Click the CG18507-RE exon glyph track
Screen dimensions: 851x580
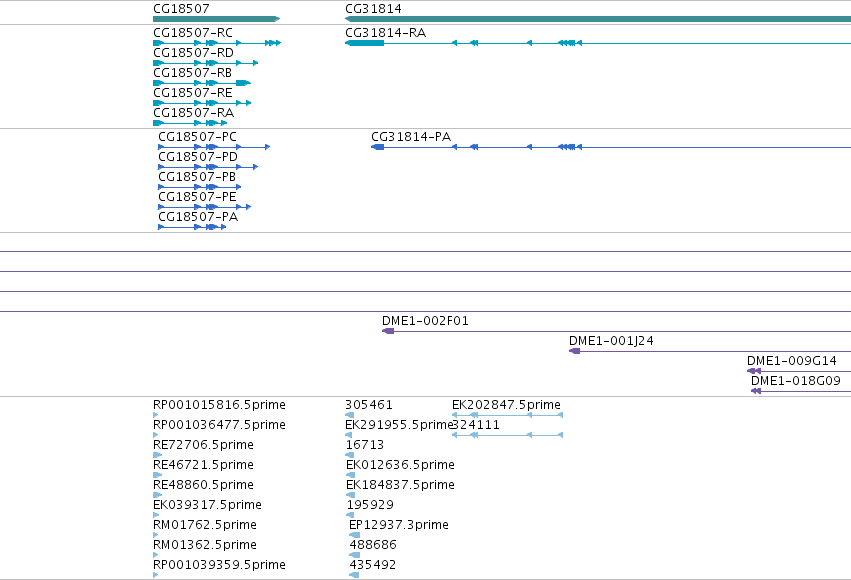click(202, 103)
